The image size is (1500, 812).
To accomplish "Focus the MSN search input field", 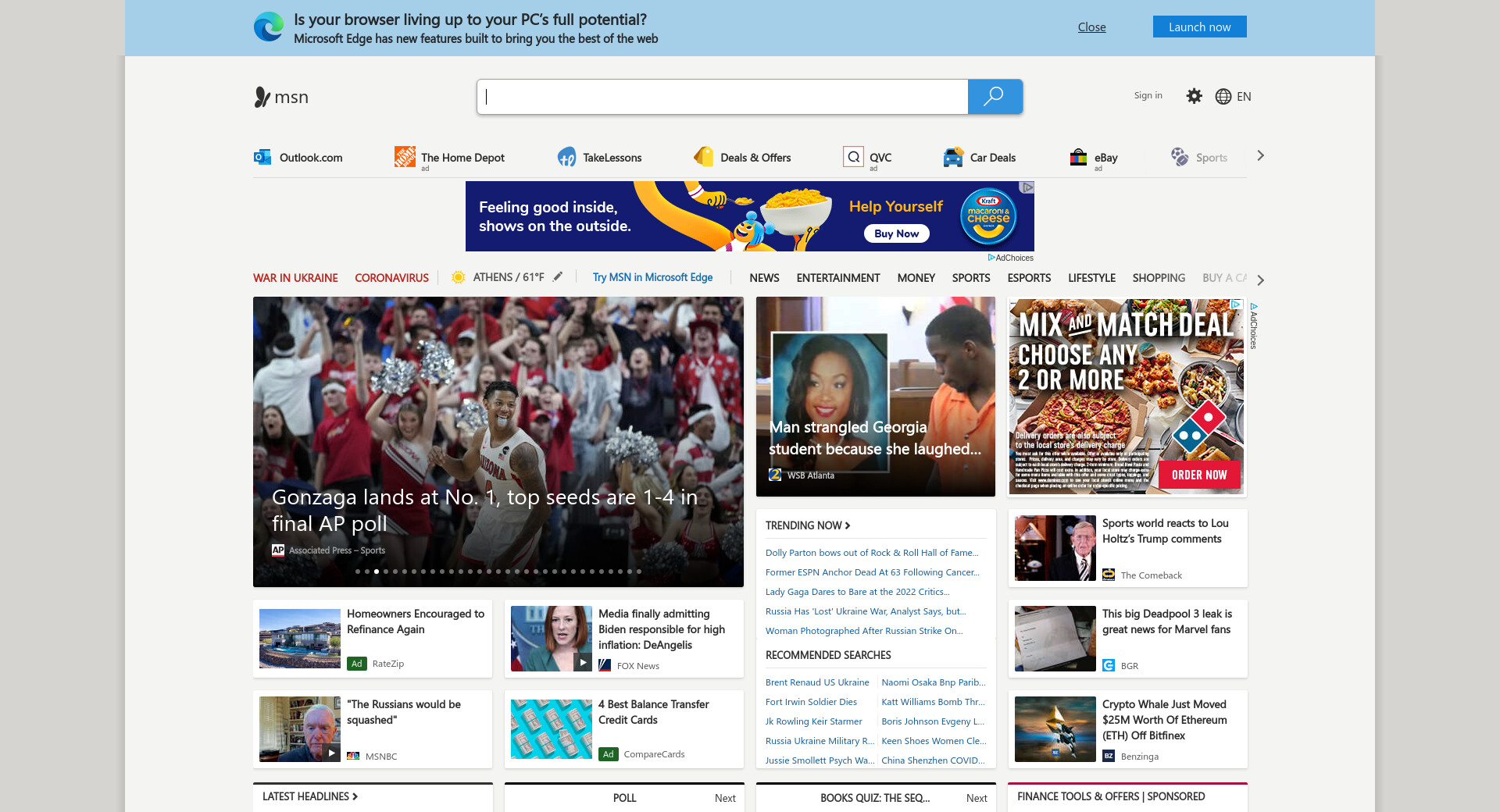I will click(x=723, y=97).
